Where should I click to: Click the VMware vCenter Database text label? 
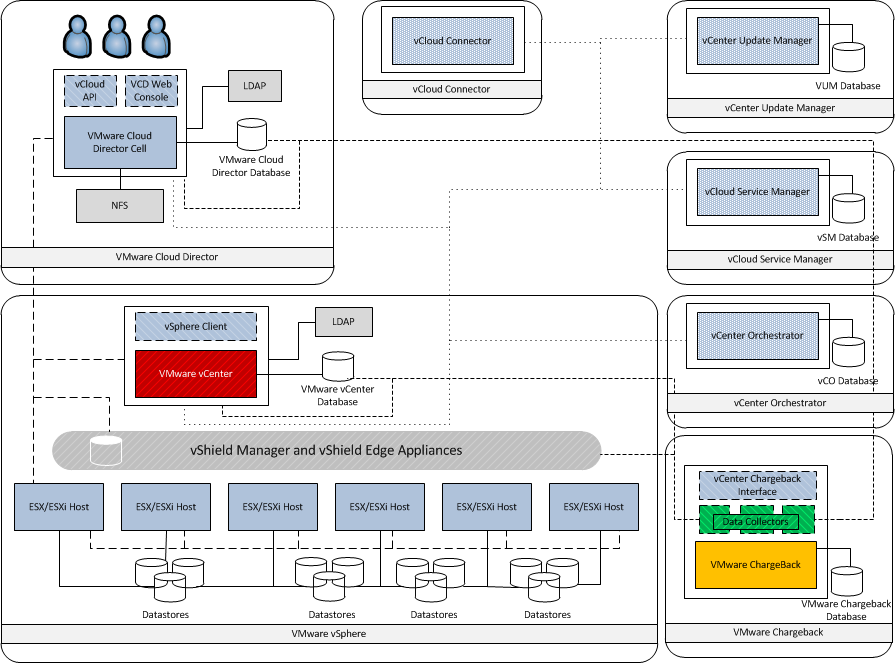click(337, 395)
